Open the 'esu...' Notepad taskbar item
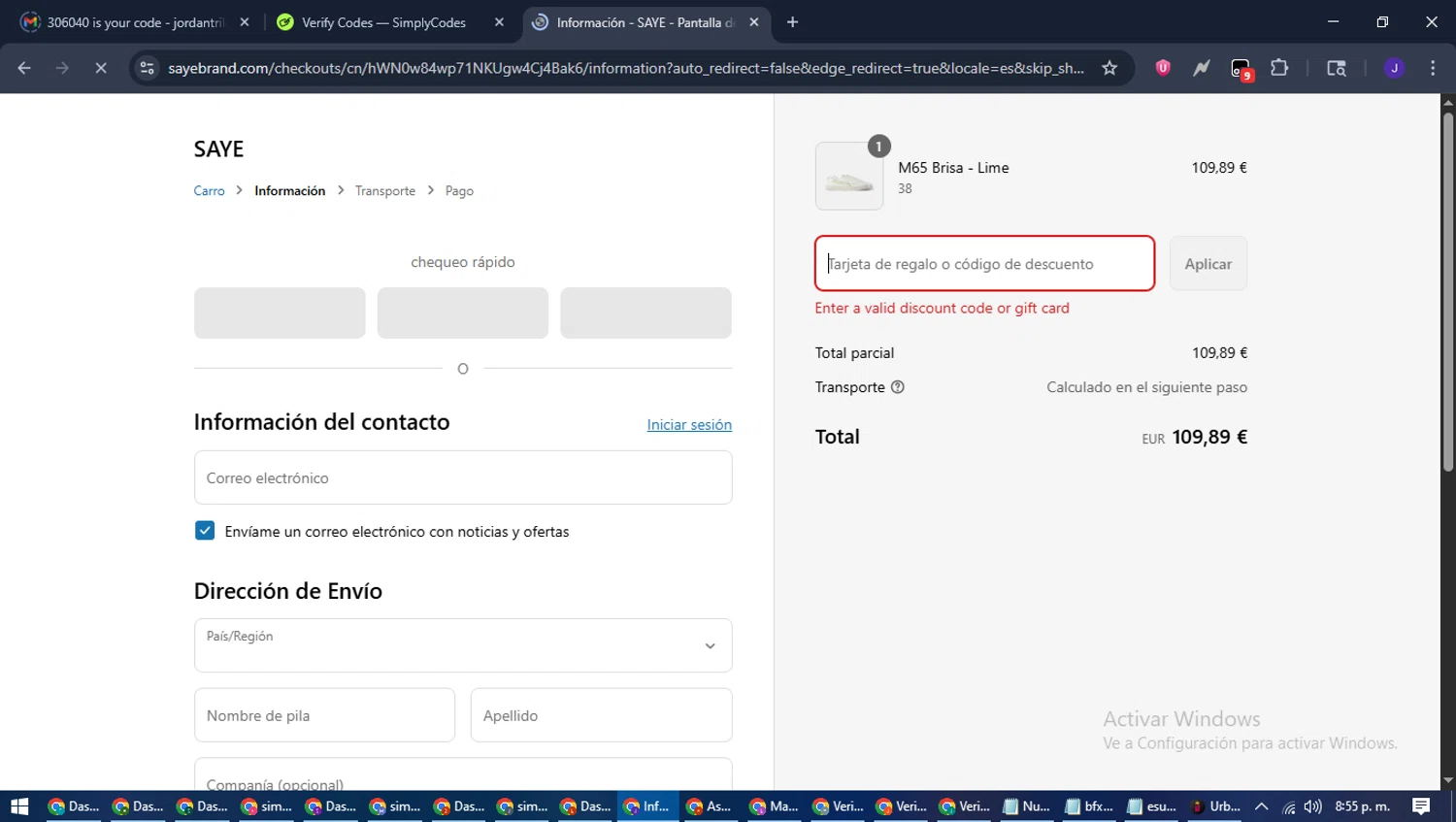The height and width of the screenshot is (822, 1456). click(1152, 806)
